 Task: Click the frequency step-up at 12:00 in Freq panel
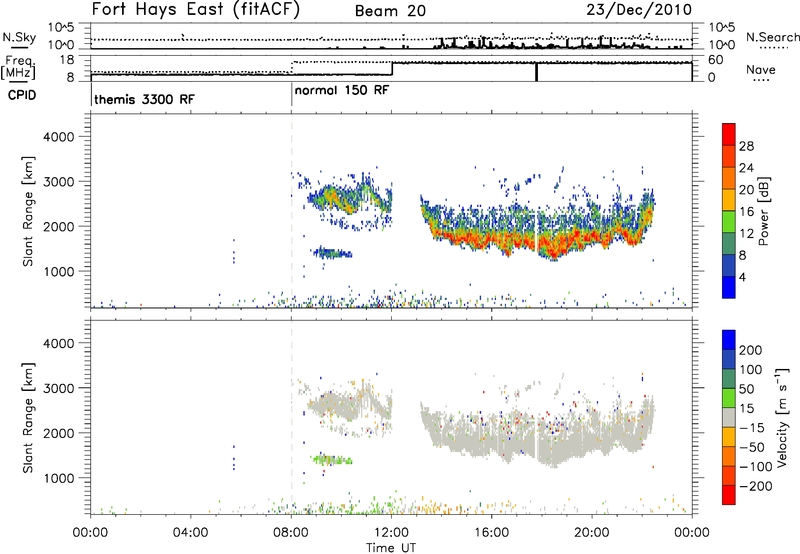392,69
